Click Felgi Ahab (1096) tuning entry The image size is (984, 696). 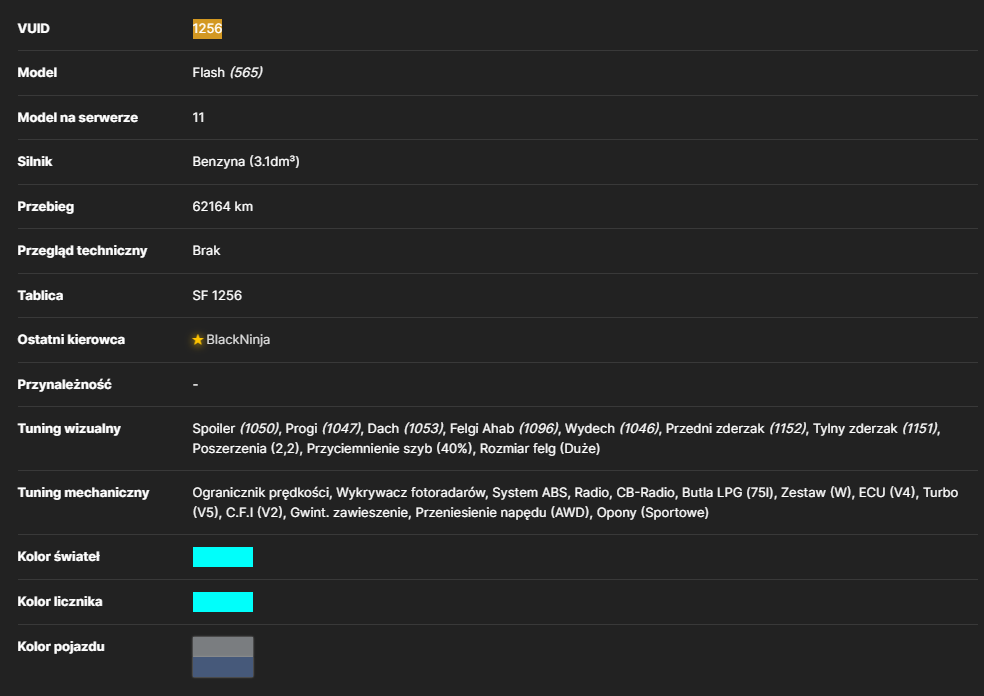tap(503, 429)
